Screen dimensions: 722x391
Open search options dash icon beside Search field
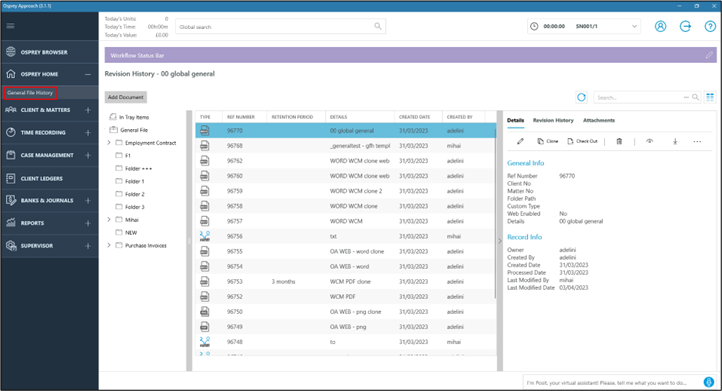[686, 97]
